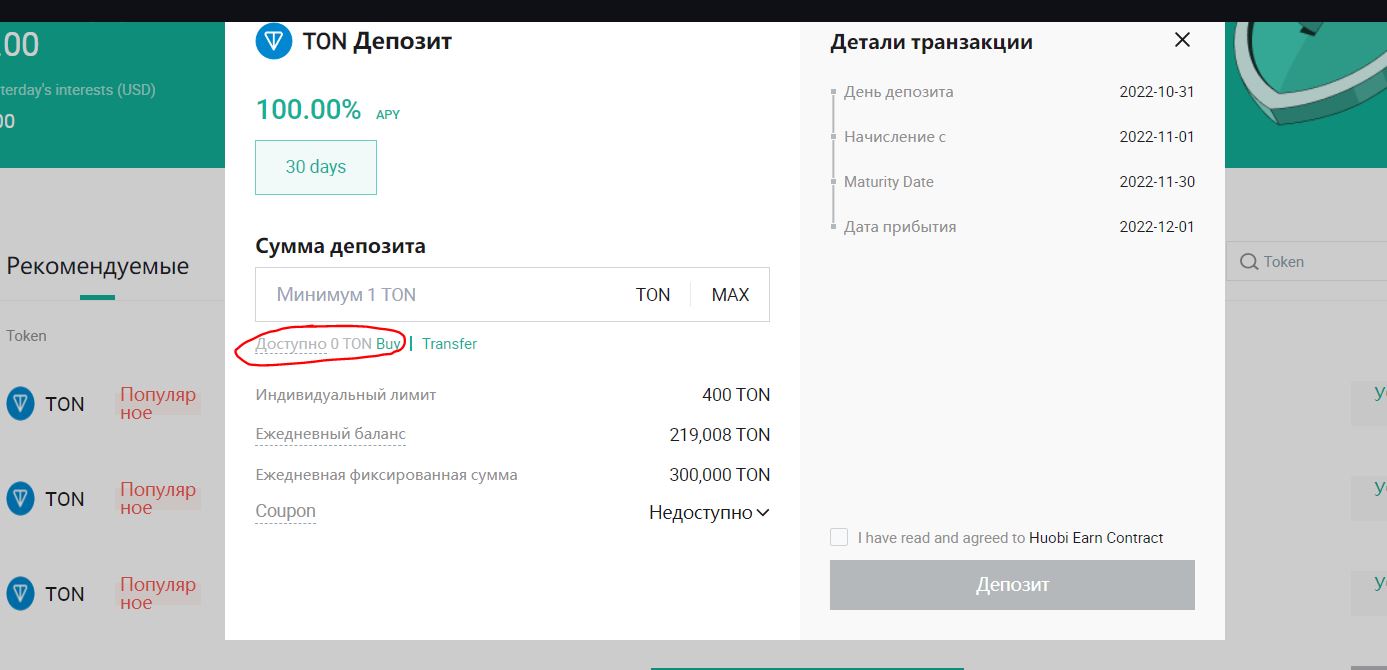Click the third TON token icon in list

(x=21, y=594)
